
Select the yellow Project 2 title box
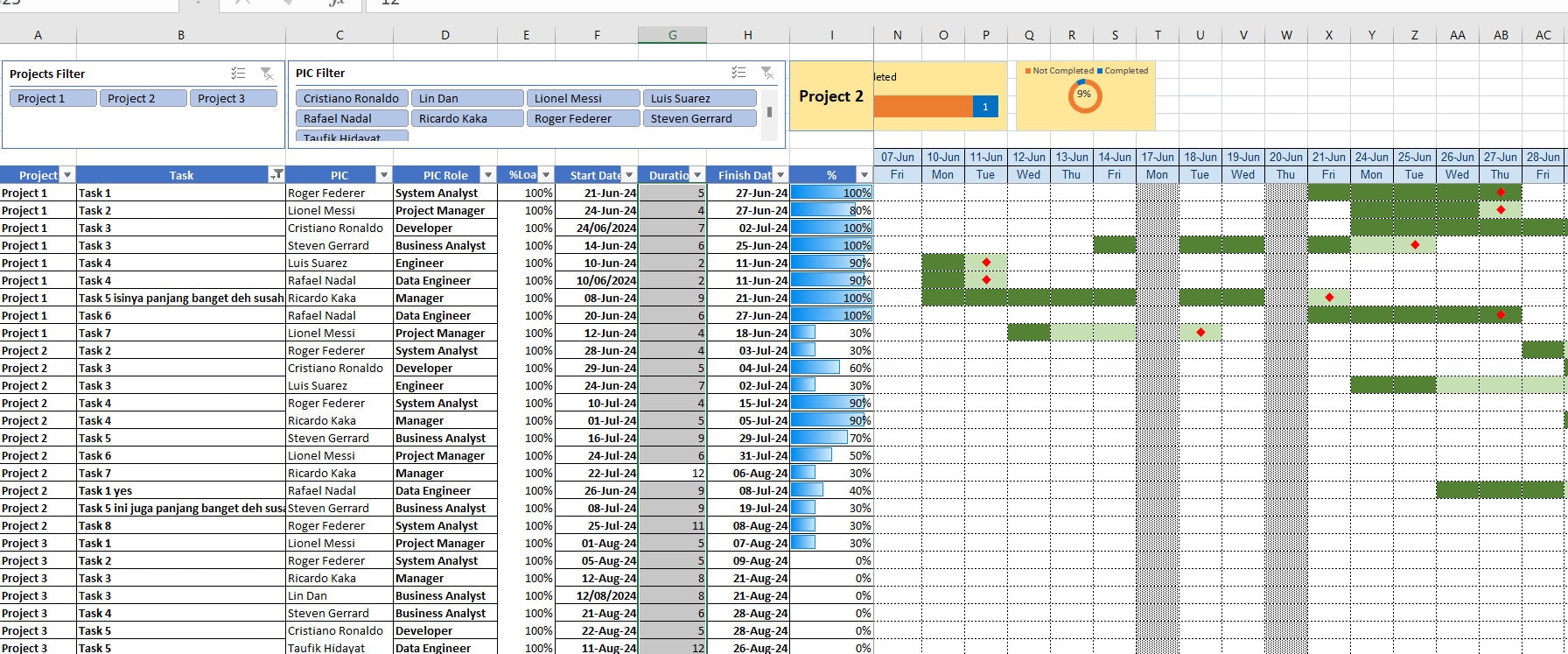pyautogui.click(x=831, y=96)
